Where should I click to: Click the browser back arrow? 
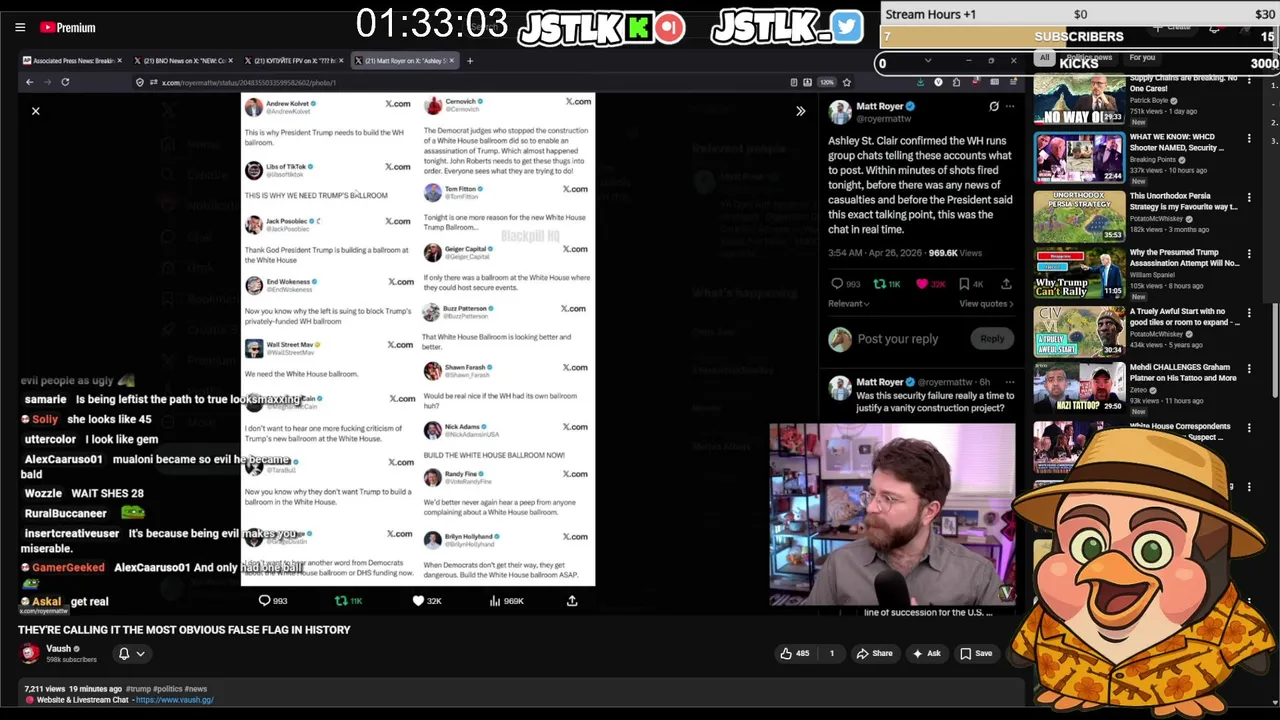(29, 82)
